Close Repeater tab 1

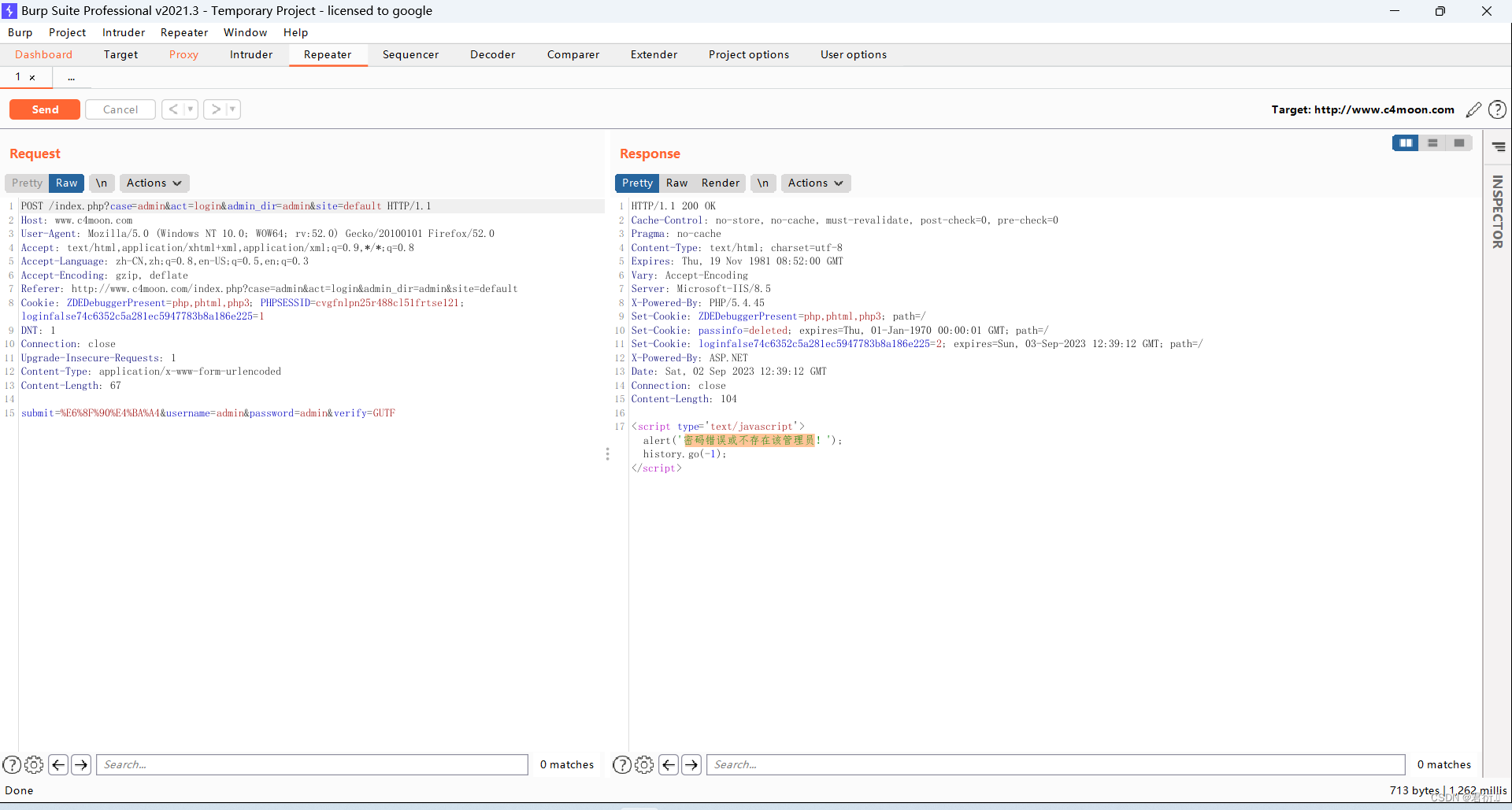(32, 77)
